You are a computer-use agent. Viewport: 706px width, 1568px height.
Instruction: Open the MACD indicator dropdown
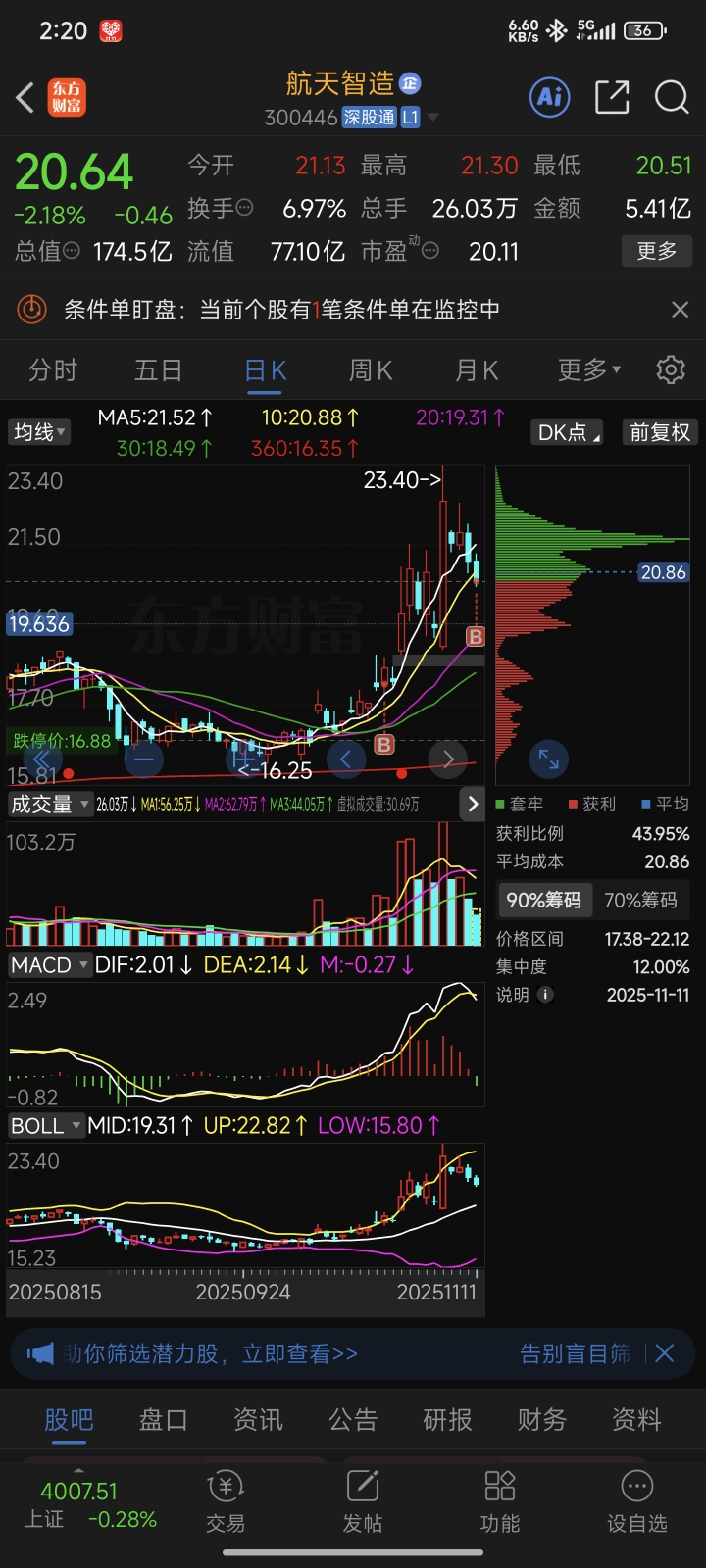pyautogui.click(x=50, y=964)
